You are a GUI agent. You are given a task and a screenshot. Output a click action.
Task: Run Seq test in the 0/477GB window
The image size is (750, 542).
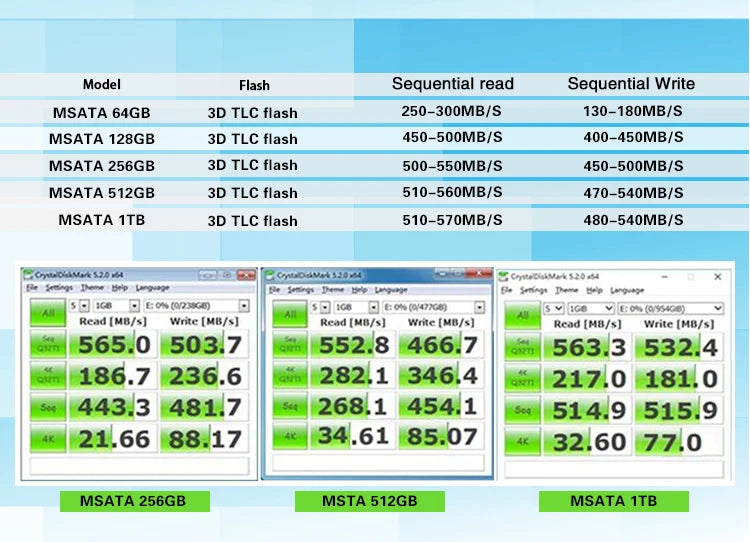click(290, 406)
